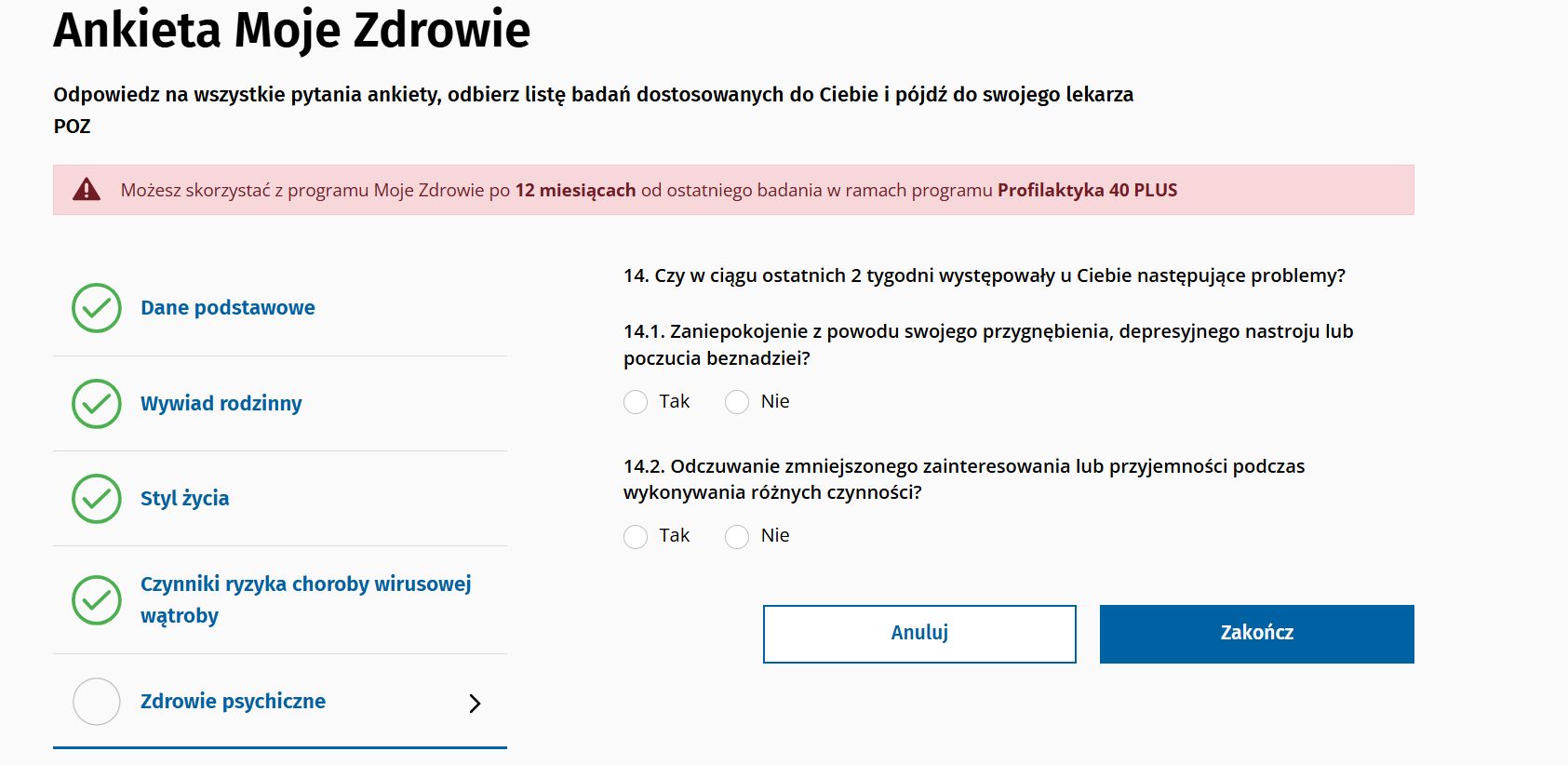Click the blue progress underline below Zdrowie psychiczne
Screen dimensions: 1568x765
[279, 747]
